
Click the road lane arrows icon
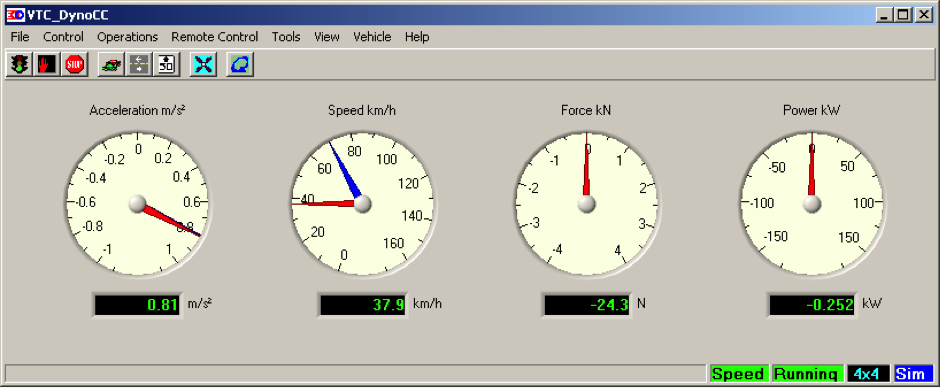[x=139, y=64]
